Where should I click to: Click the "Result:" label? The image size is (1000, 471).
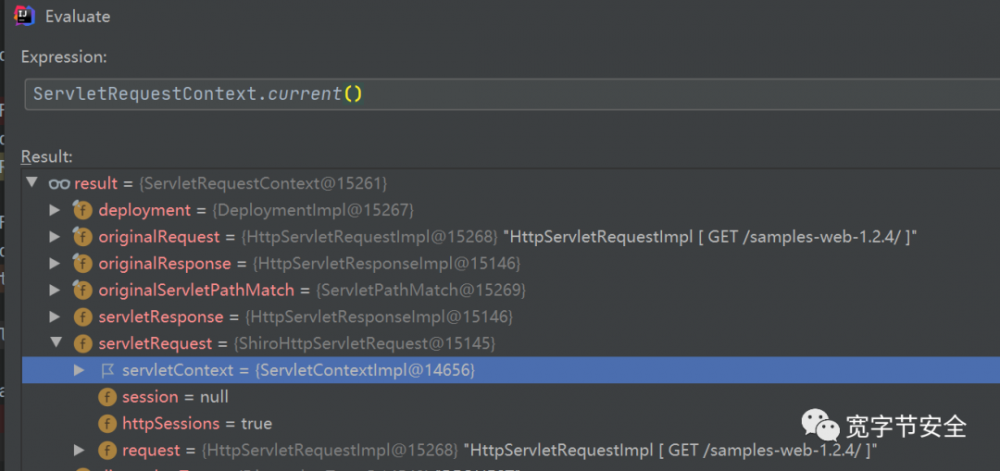[47, 156]
